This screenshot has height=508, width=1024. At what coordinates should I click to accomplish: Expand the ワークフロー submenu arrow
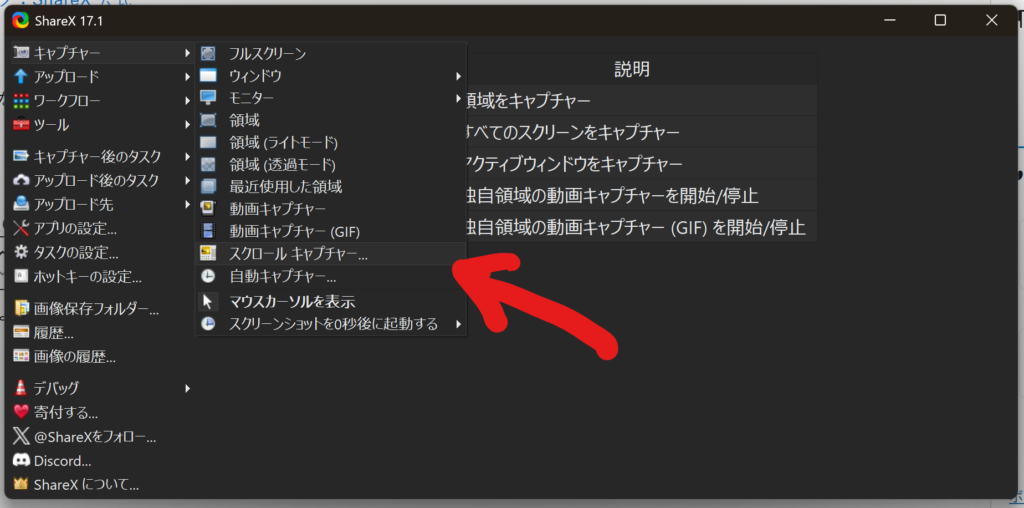(x=187, y=101)
